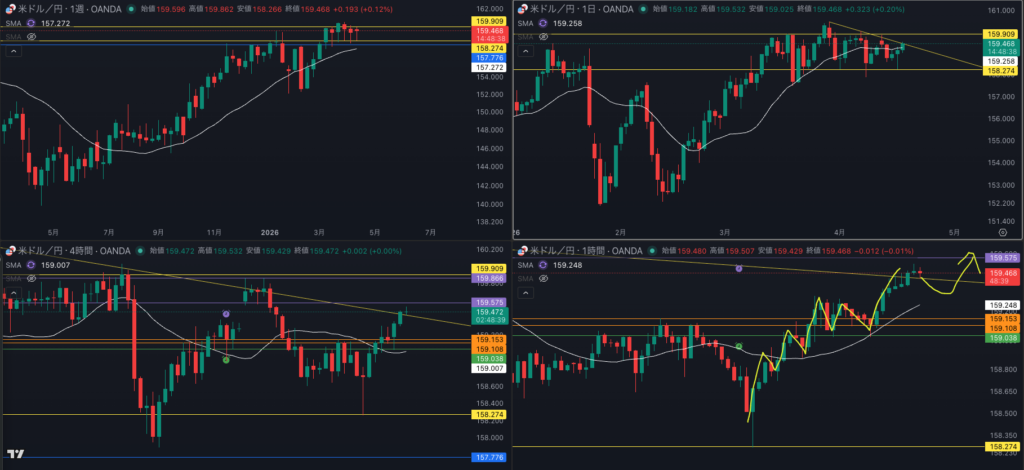Collapse the weekly chart indicator legend
Viewport: 1024px width, 470px height.
12,49
